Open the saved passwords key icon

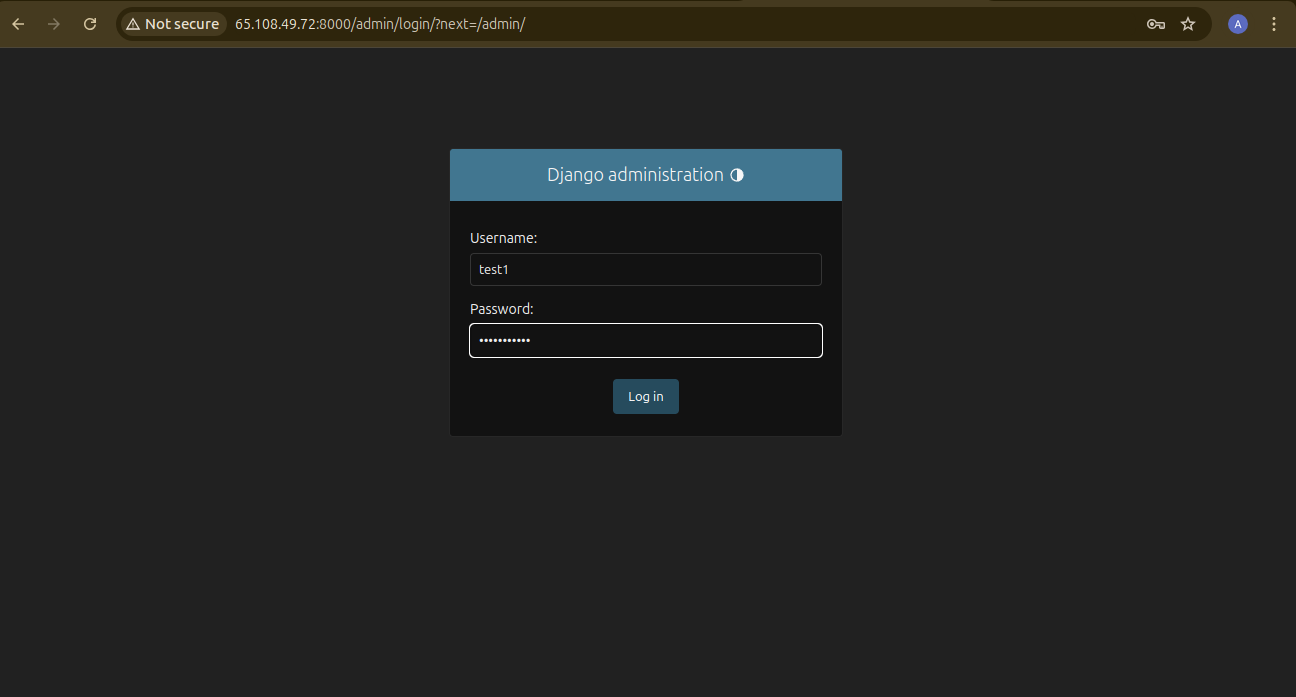(1156, 24)
